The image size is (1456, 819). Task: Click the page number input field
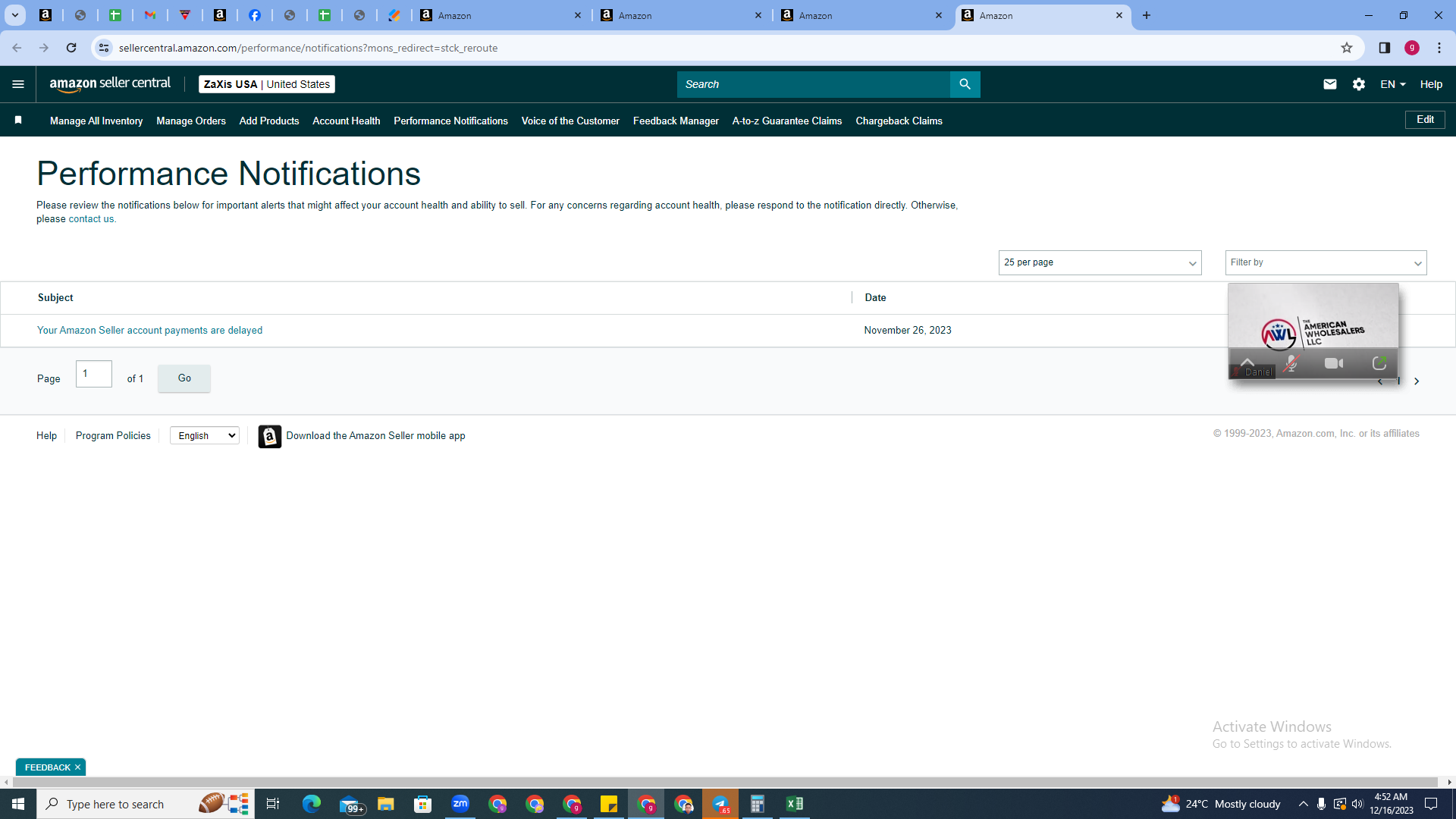[94, 374]
